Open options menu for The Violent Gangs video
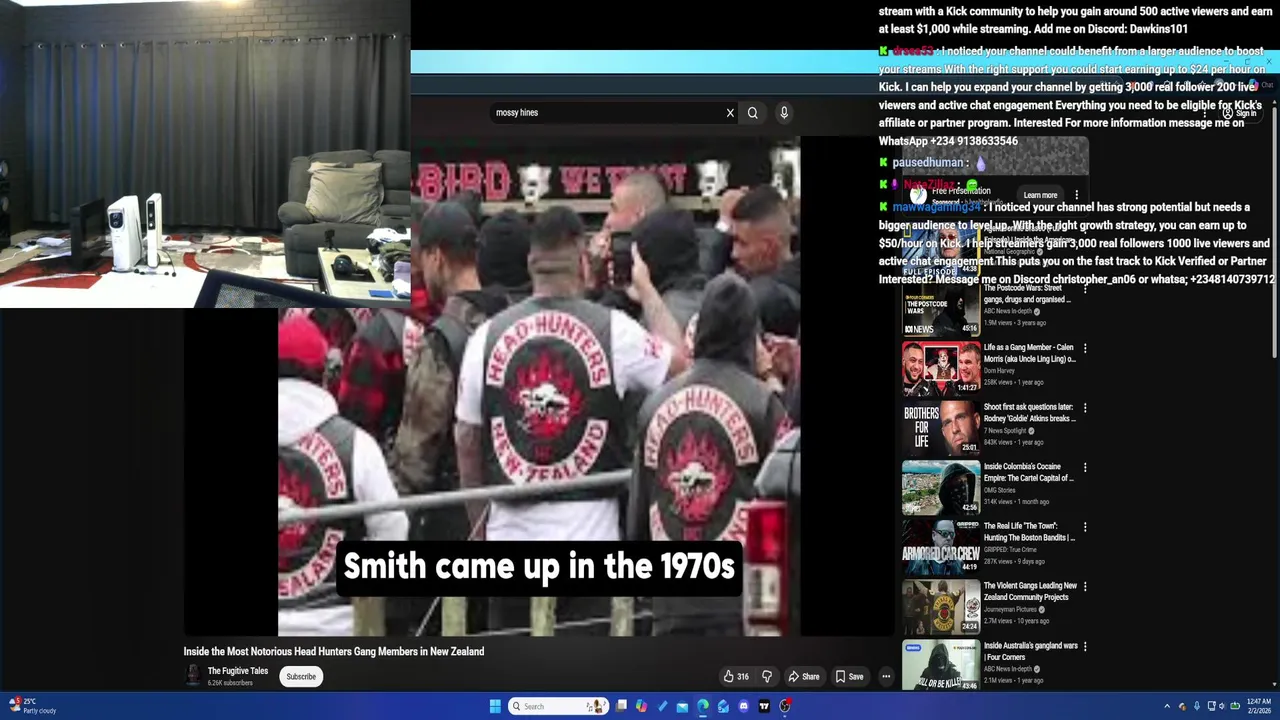Image resolution: width=1280 pixels, height=720 pixels. pyautogui.click(x=1085, y=587)
